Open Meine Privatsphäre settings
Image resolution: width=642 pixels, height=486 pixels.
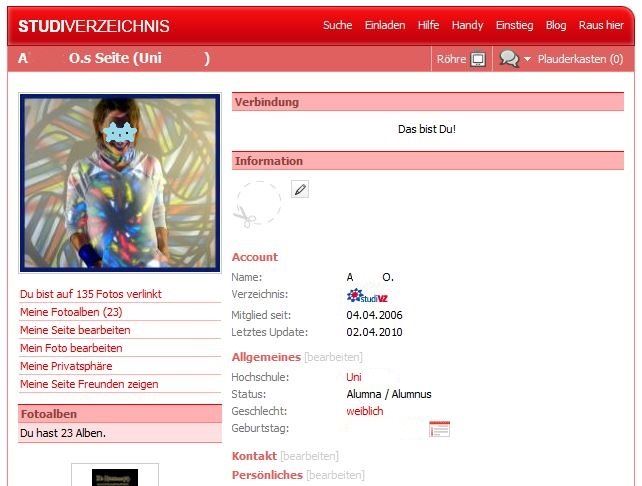click(66, 366)
